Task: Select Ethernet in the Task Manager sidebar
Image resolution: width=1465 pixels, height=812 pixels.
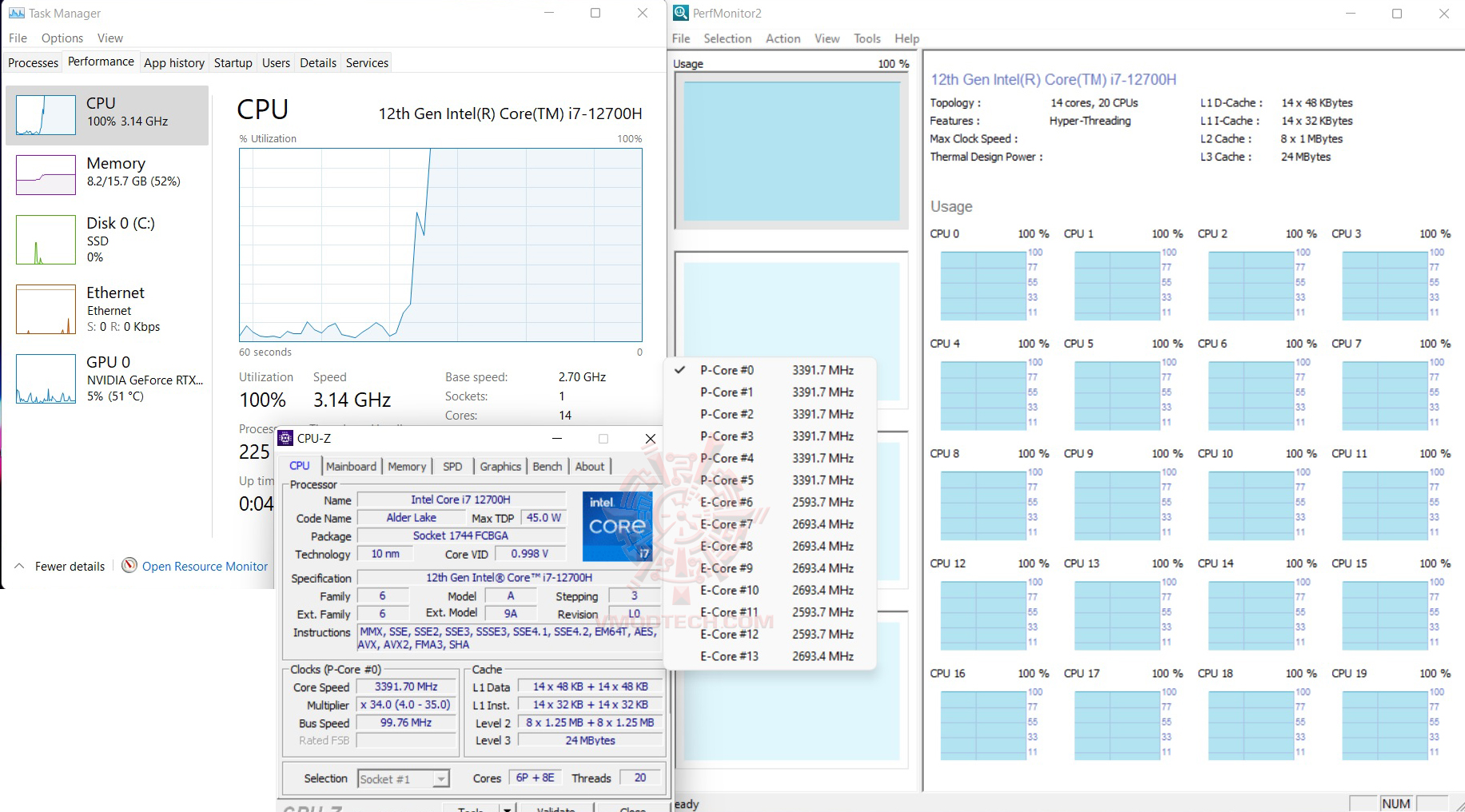Action: point(107,309)
